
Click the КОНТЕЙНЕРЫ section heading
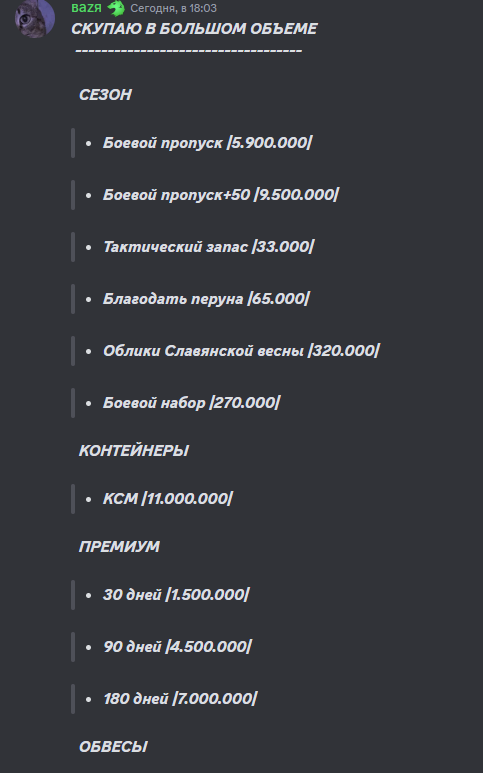pyautogui.click(x=134, y=451)
